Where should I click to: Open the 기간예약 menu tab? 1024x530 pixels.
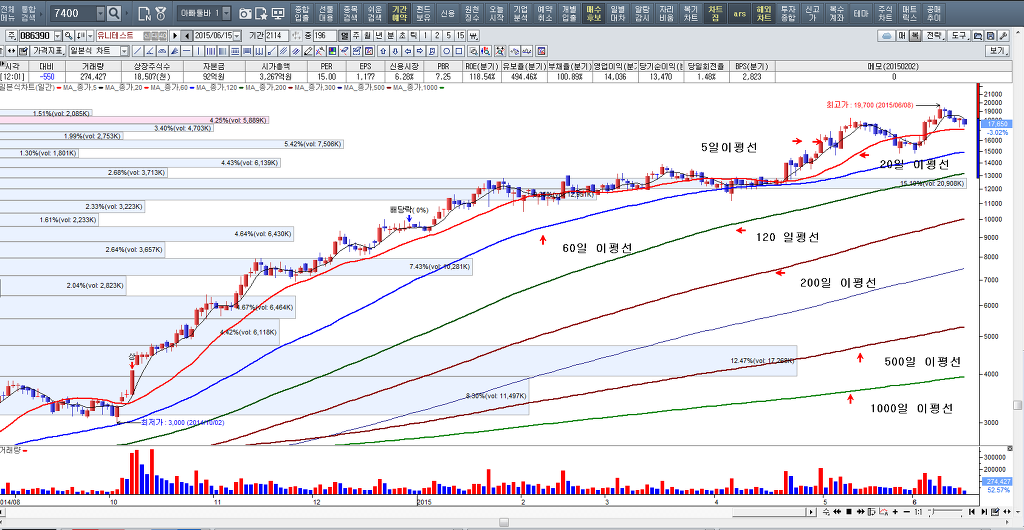tap(398, 13)
